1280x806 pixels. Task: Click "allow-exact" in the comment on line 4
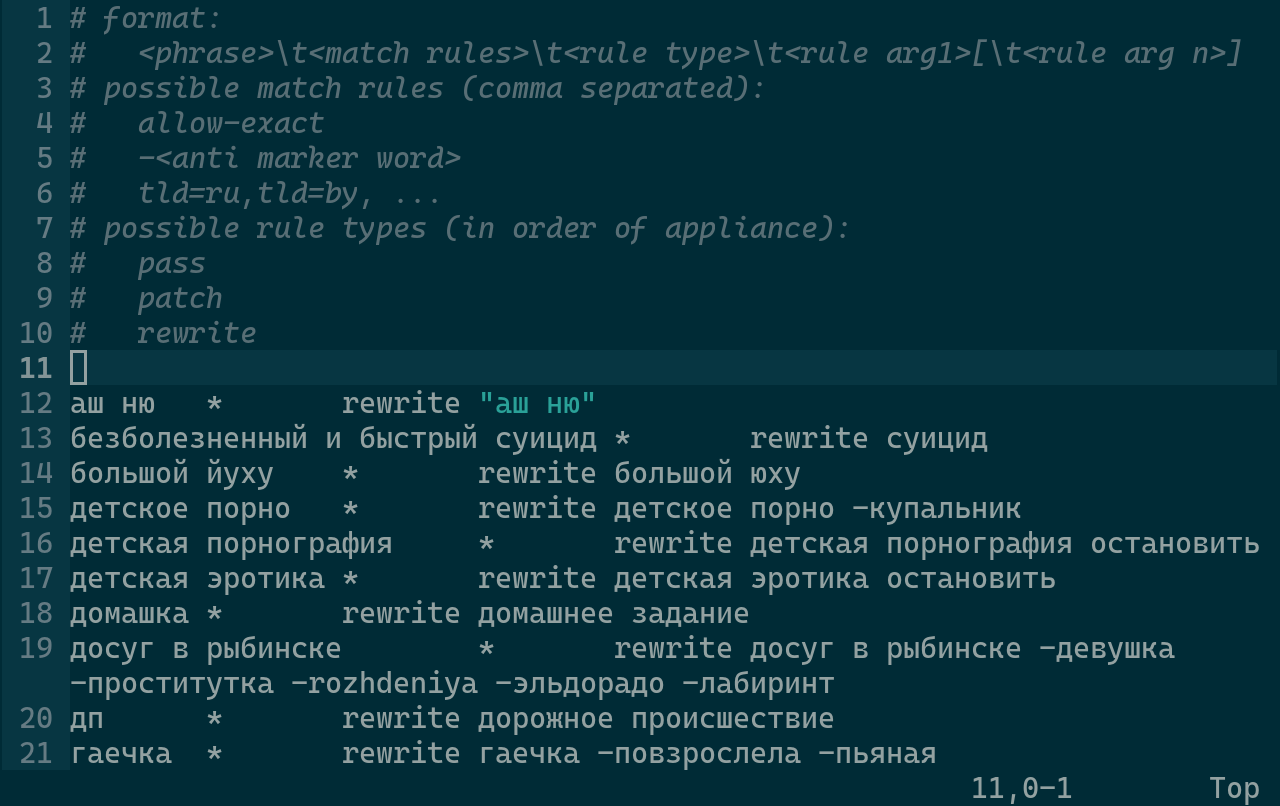point(230,123)
